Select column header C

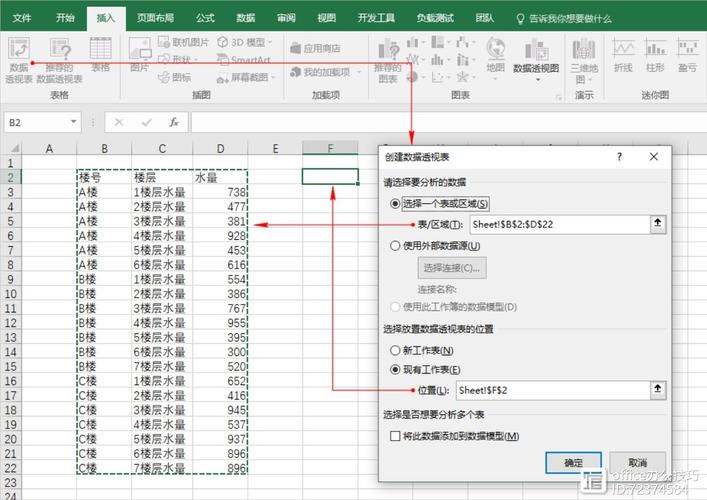point(162,148)
